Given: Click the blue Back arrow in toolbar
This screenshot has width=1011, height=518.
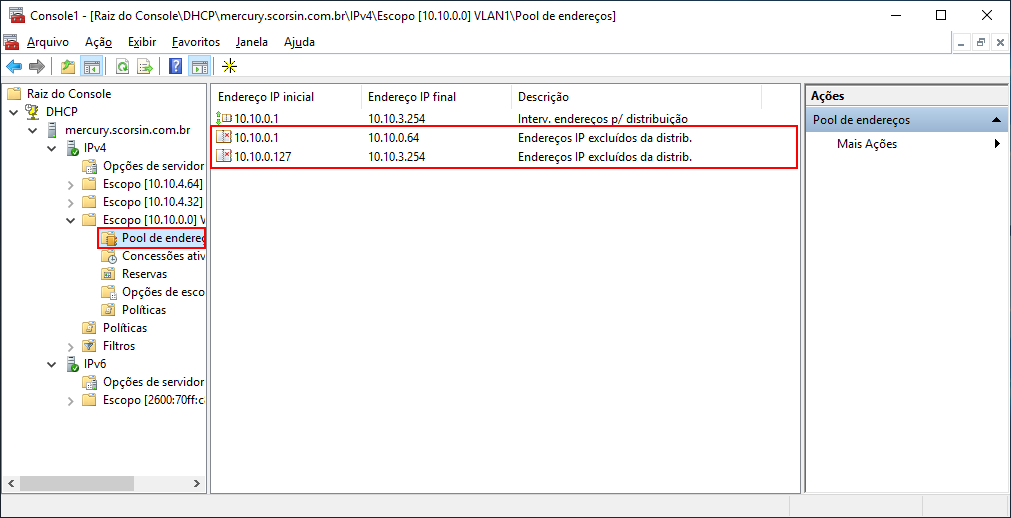Looking at the screenshot, I should click(14, 66).
